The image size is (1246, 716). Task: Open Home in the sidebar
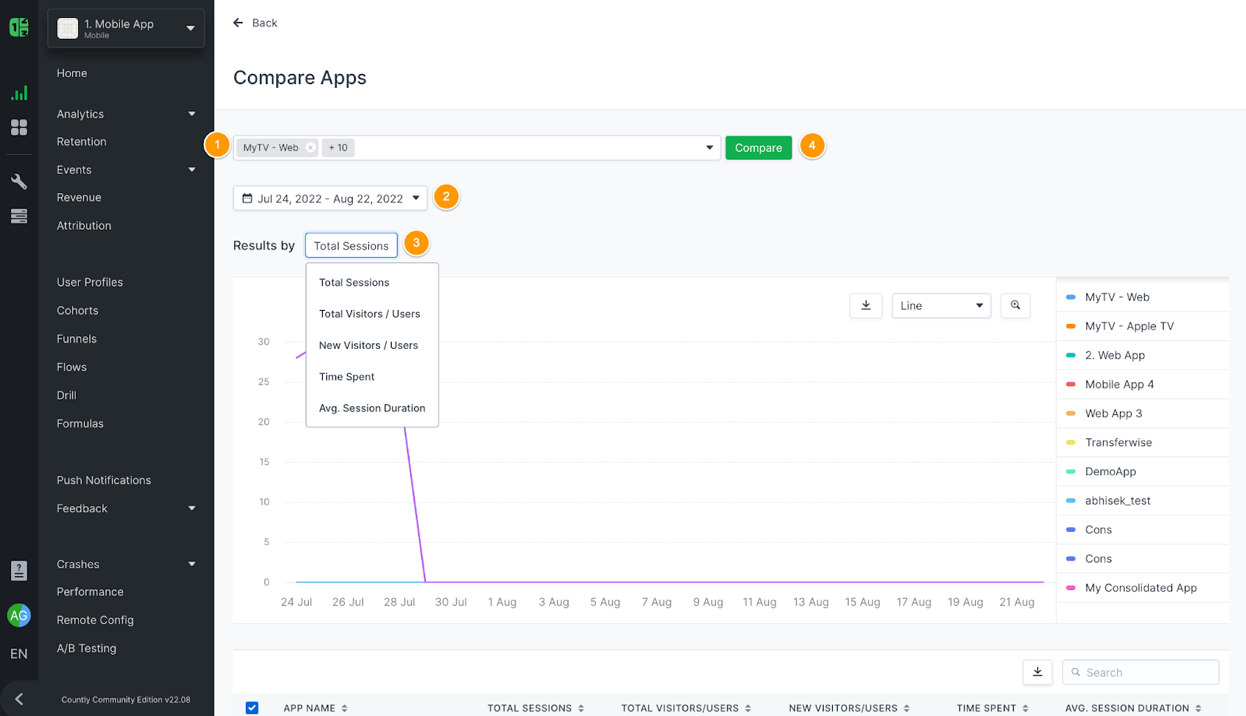pos(72,73)
